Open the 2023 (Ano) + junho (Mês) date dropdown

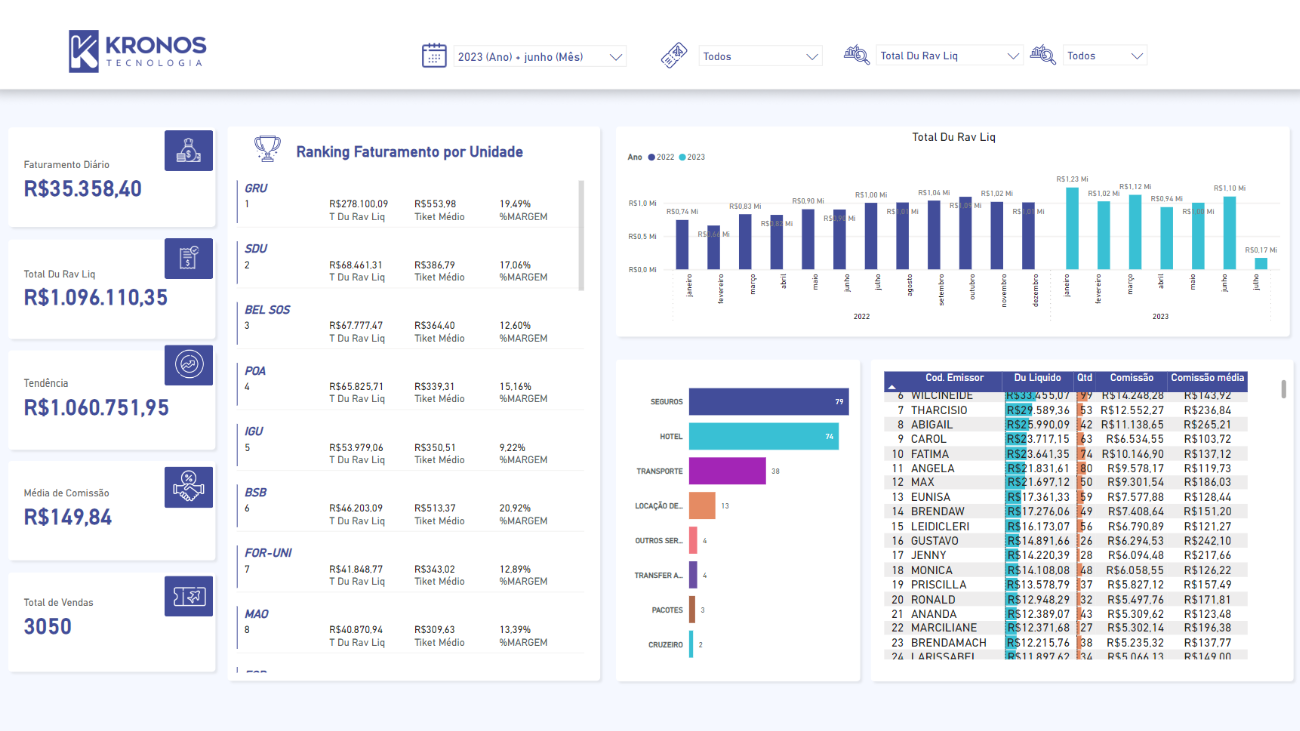click(540, 57)
